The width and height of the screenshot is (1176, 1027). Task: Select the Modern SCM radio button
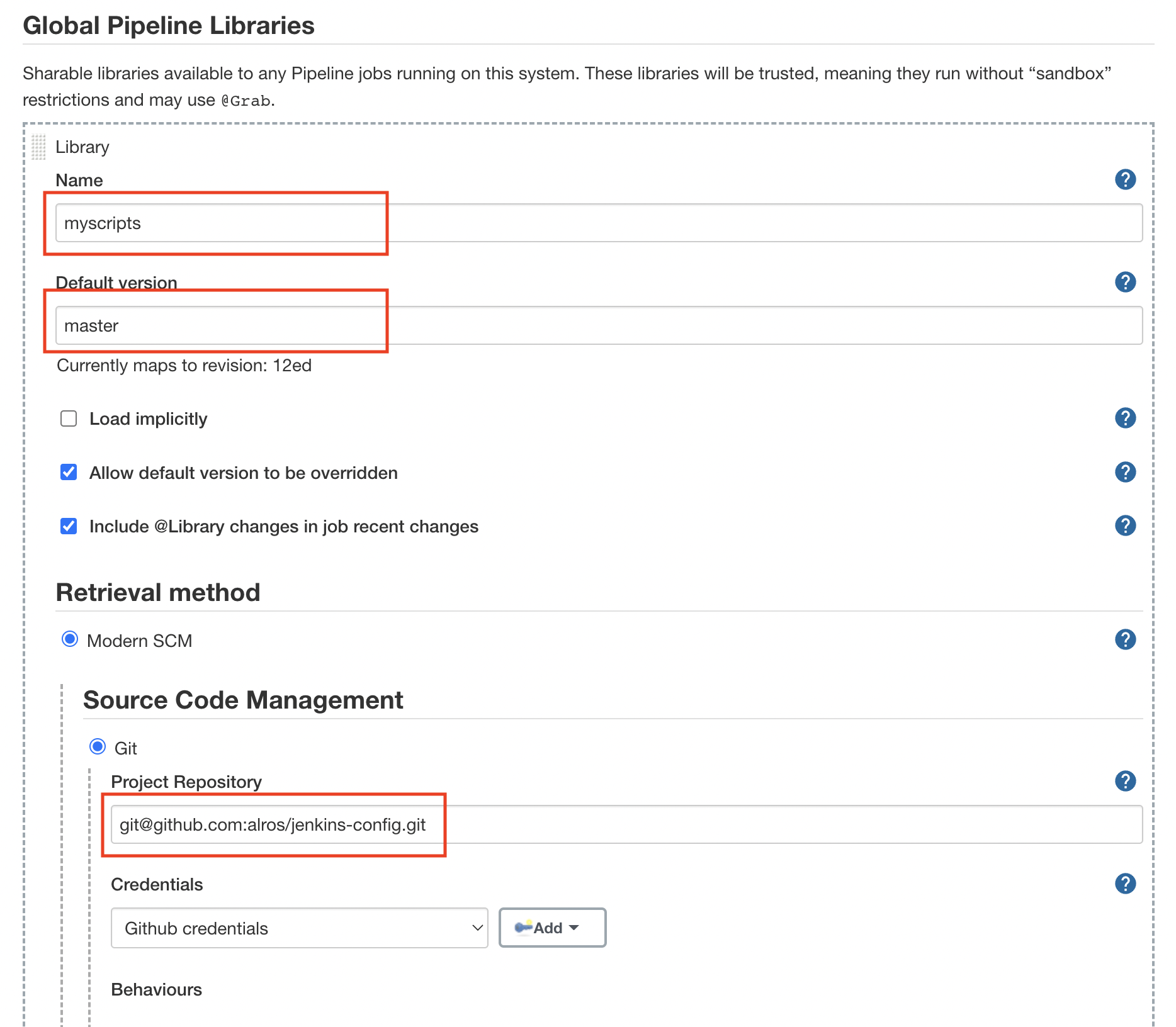(70, 639)
